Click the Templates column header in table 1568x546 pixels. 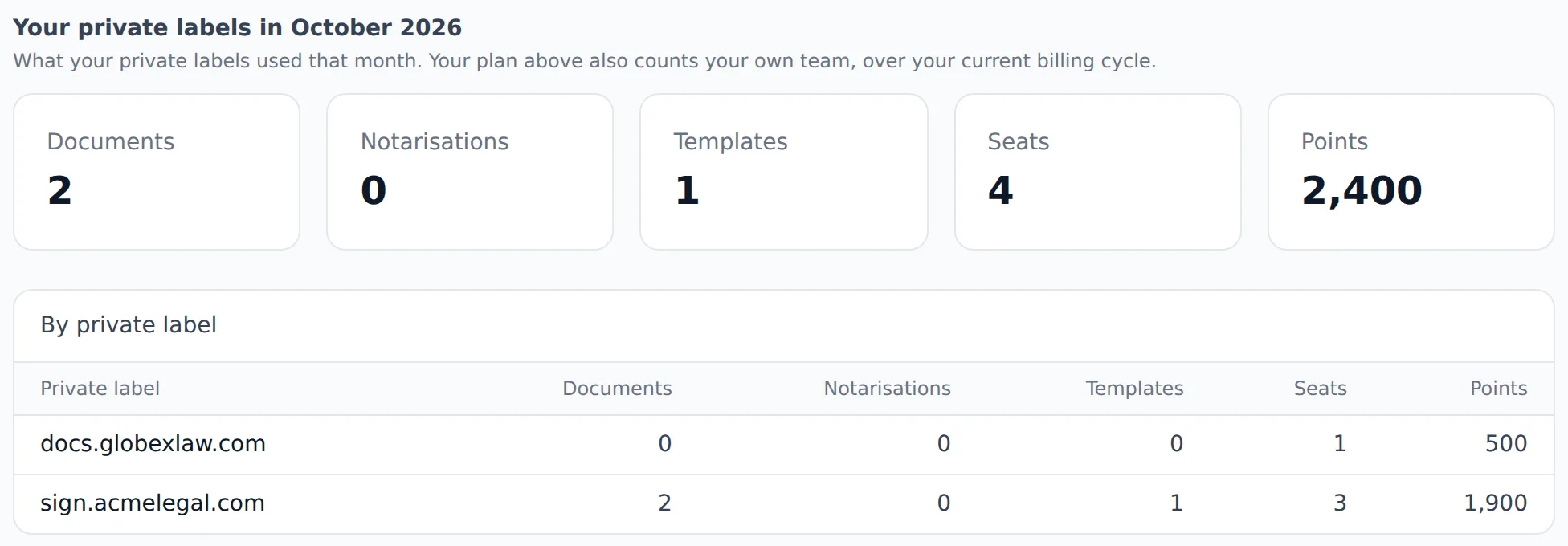pyautogui.click(x=1134, y=389)
